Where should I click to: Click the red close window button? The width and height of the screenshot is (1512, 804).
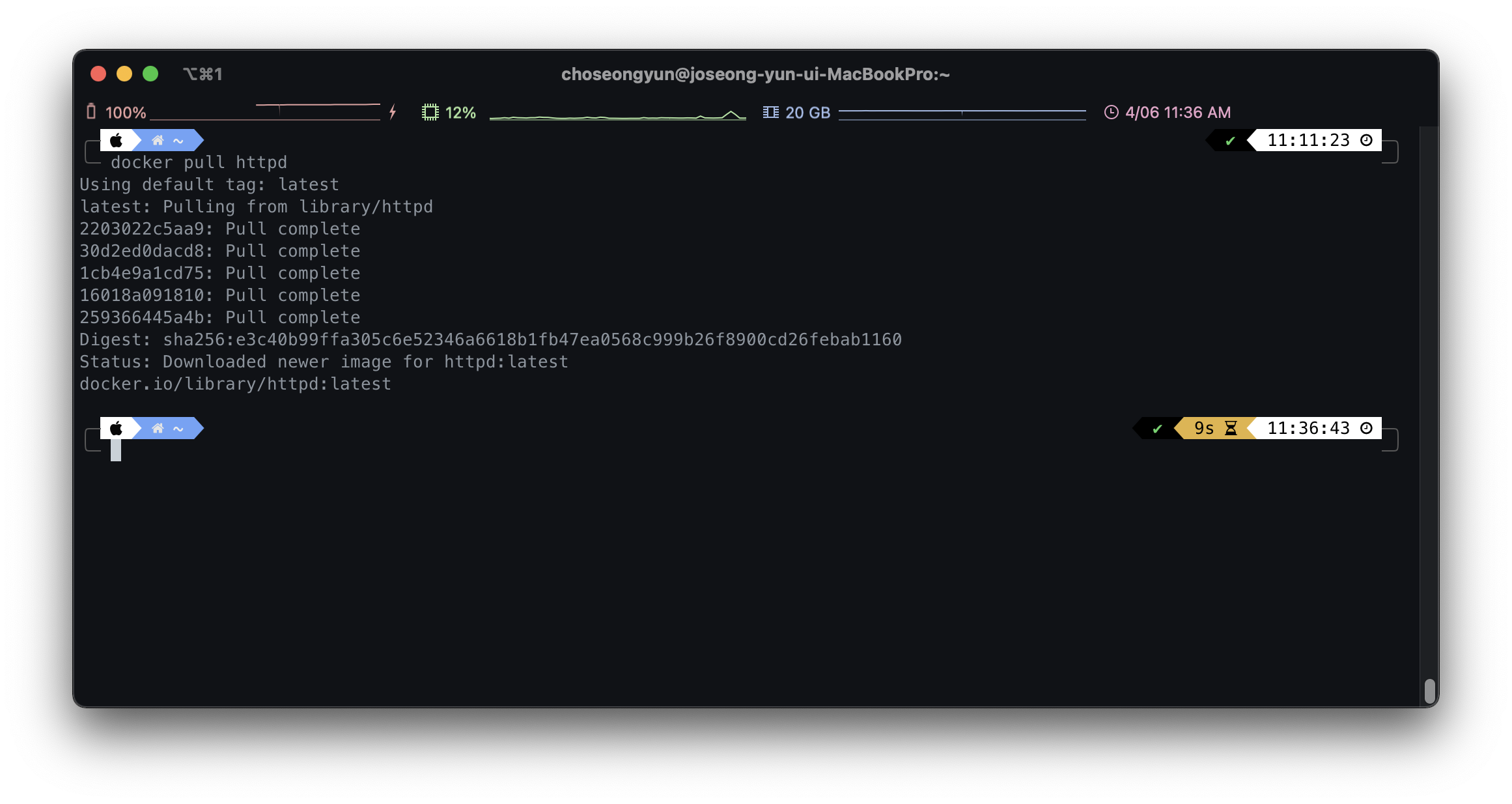[98, 74]
